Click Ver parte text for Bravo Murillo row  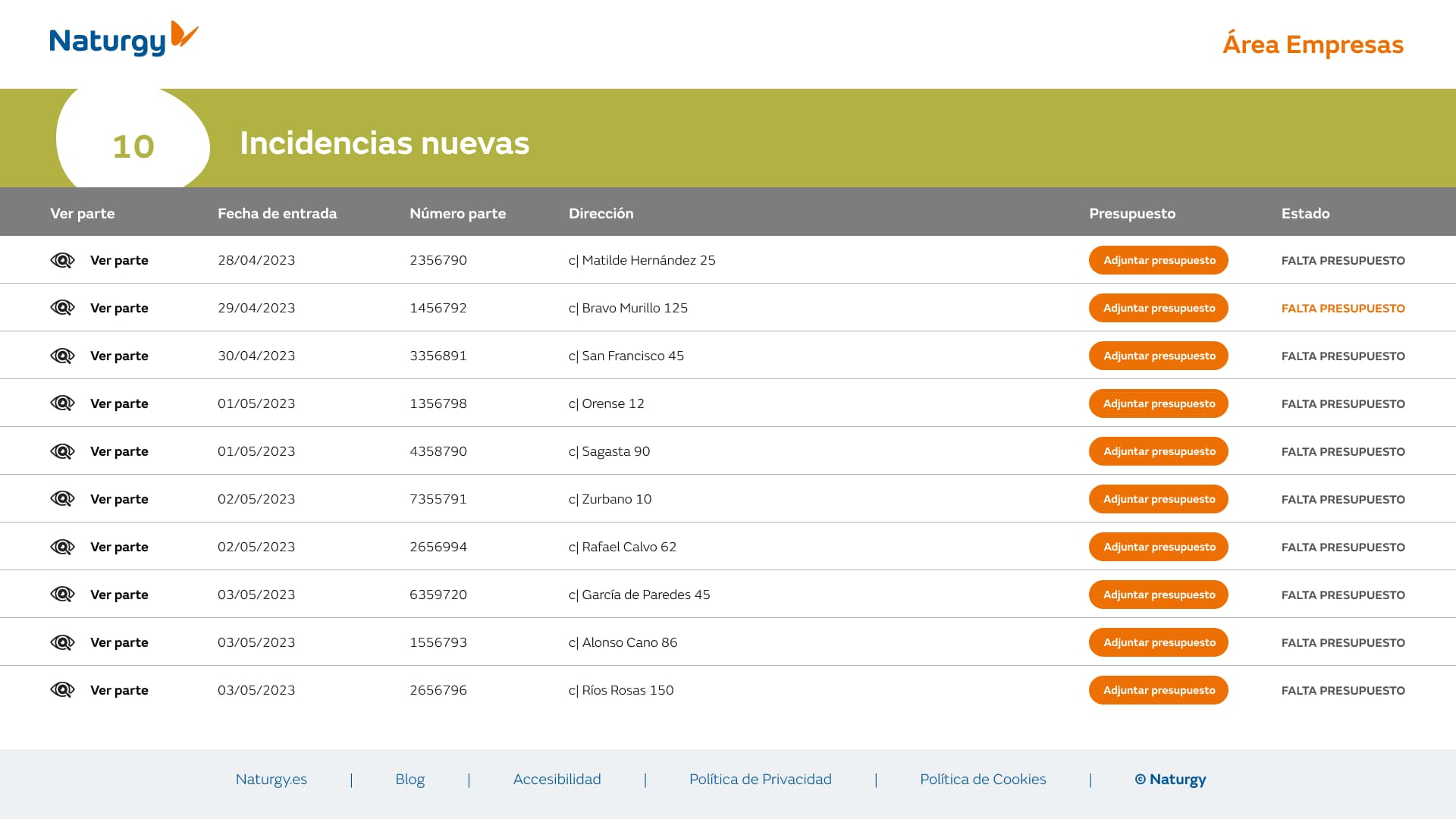[x=119, y=308]
